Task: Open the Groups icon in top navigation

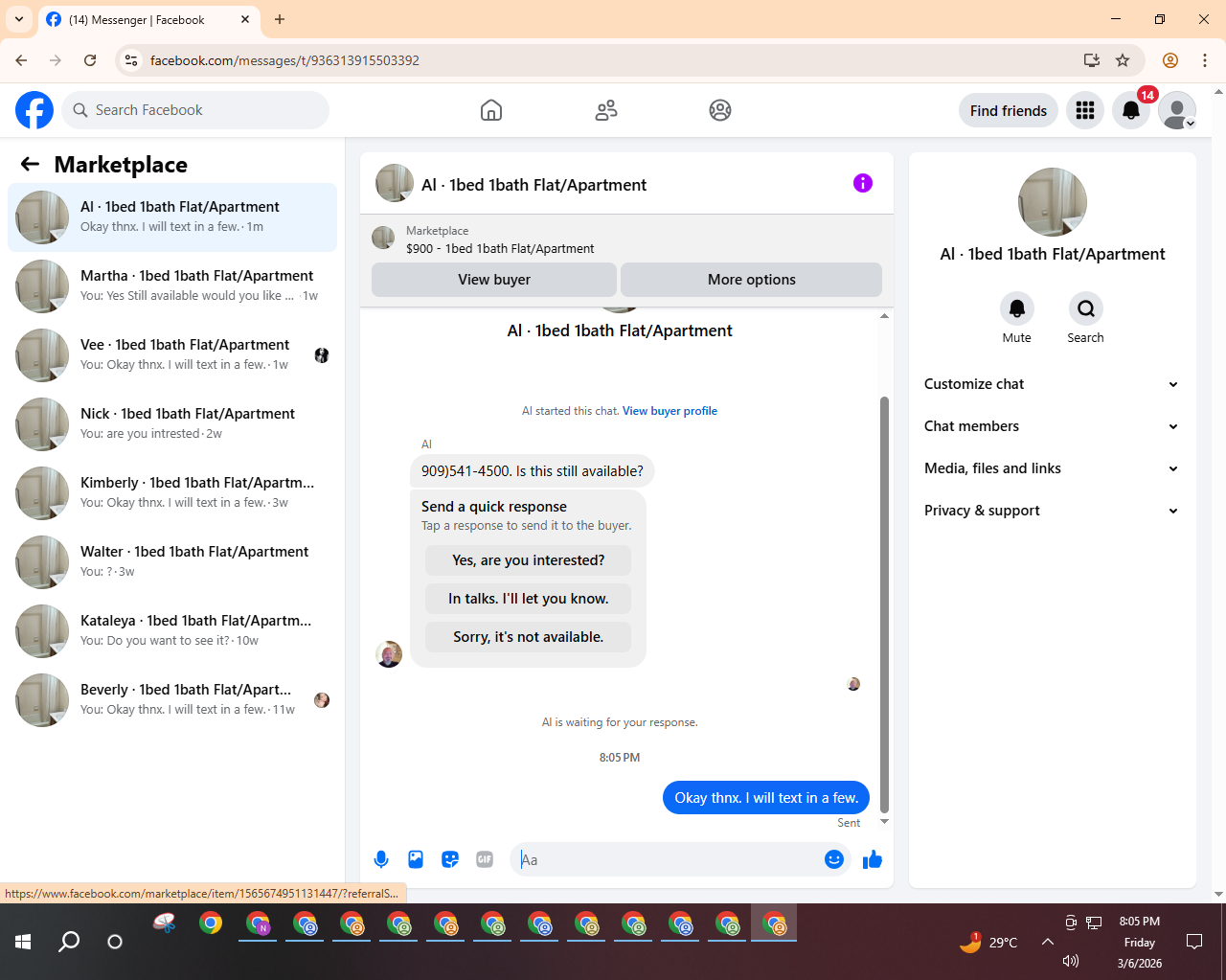Action: (720, 110)
